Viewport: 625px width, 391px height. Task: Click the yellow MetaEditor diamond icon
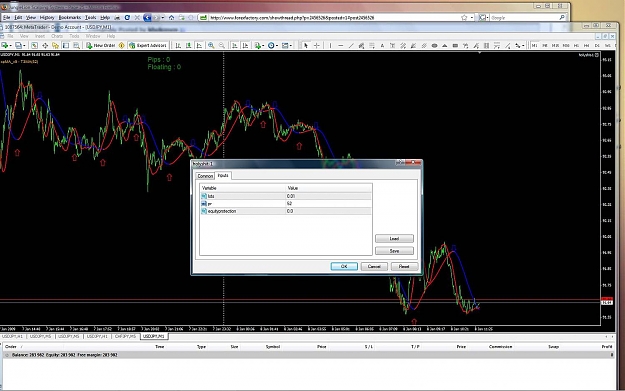pos(122,45)
